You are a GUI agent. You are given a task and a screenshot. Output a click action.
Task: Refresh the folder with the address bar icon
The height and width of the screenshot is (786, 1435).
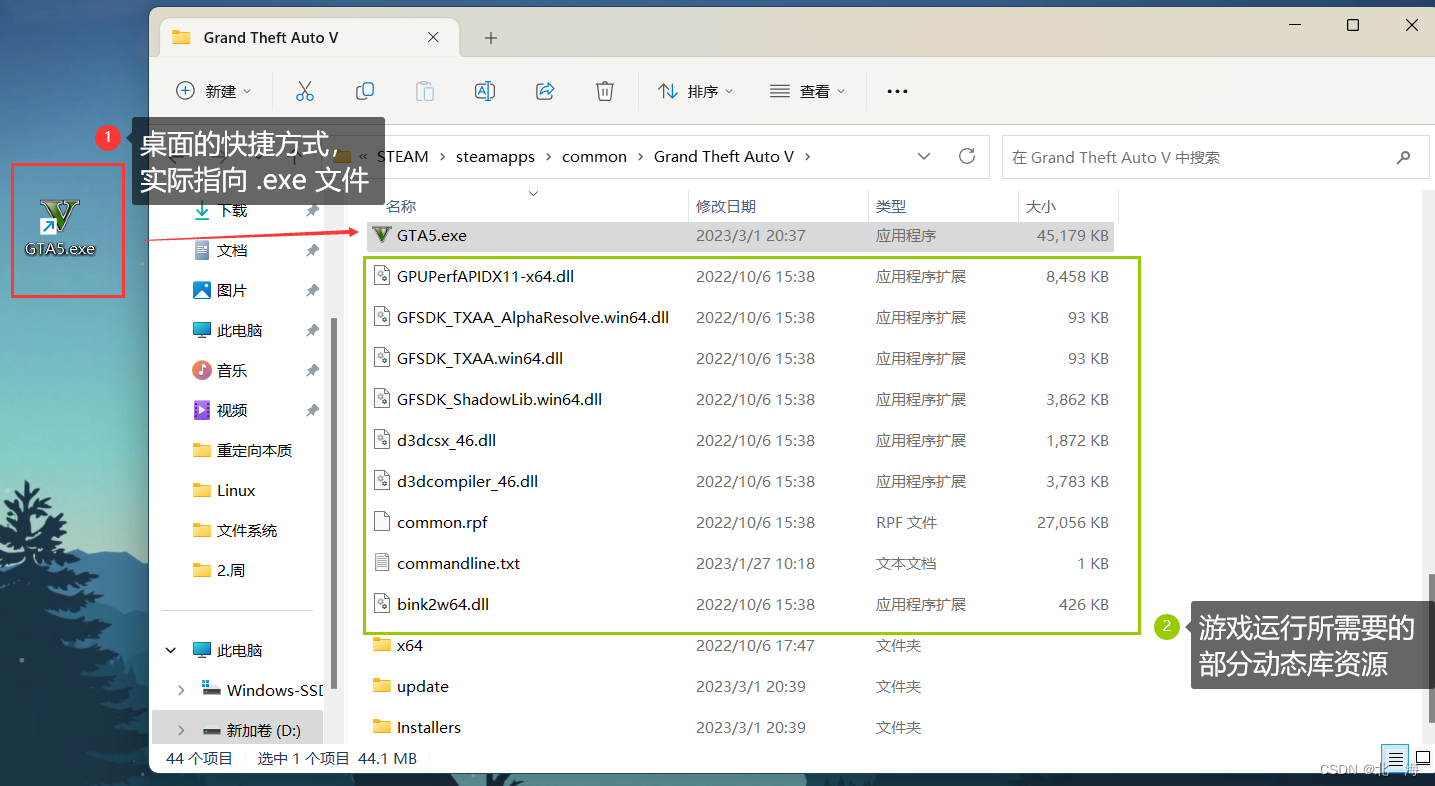click(x=967, y=156)
